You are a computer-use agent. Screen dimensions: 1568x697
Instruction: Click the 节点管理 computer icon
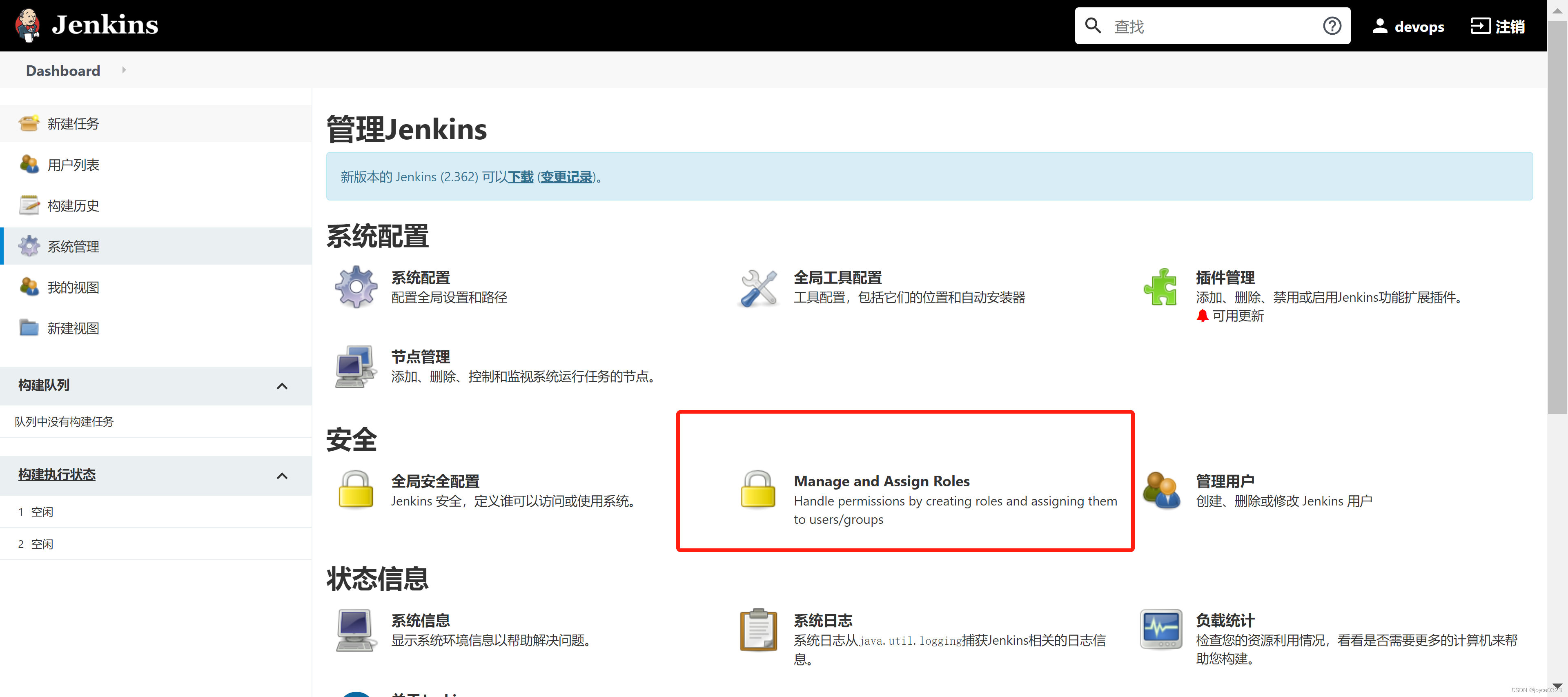click(355, 366)
